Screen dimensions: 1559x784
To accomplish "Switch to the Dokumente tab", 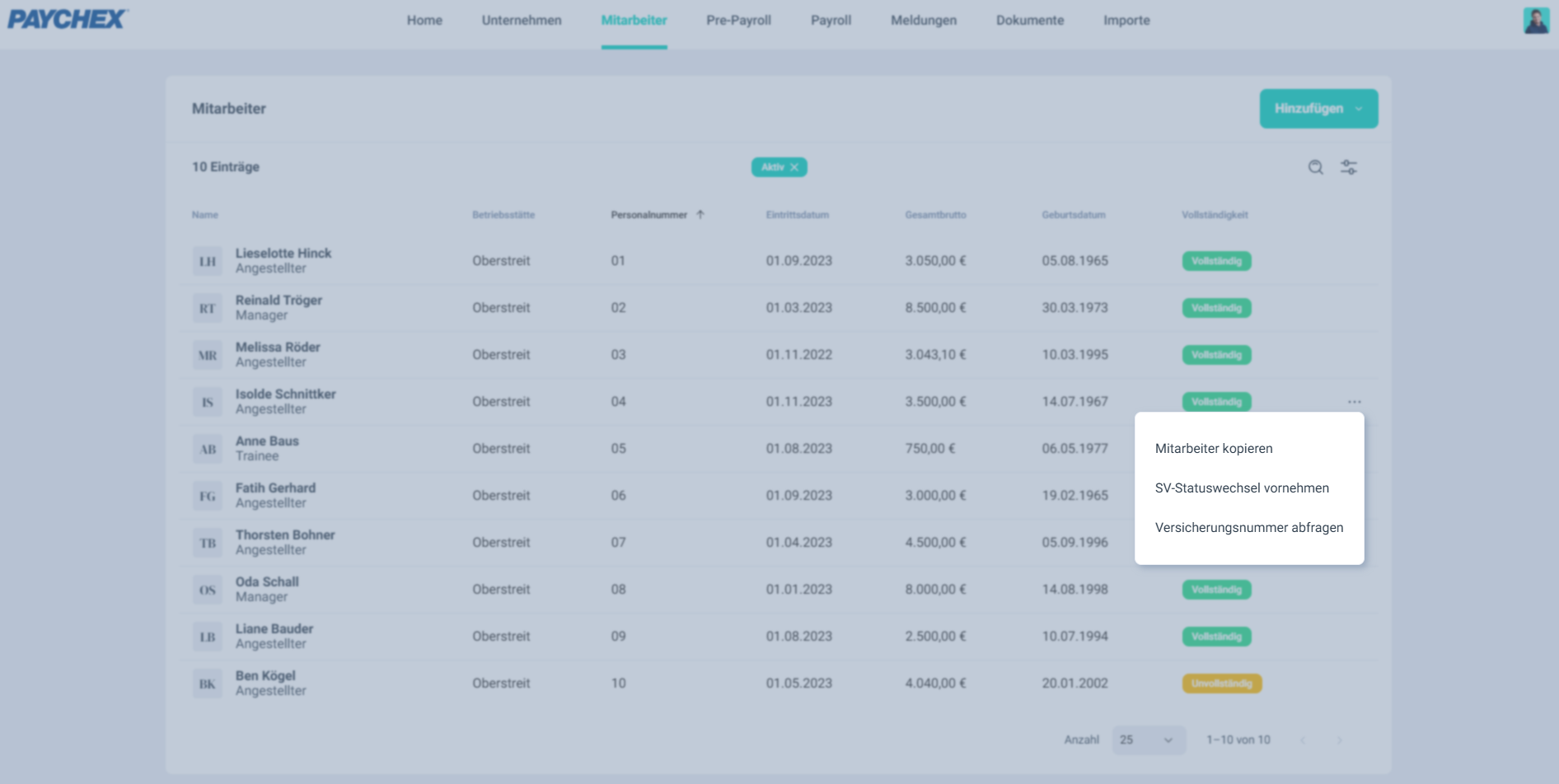I will 1030,20.
